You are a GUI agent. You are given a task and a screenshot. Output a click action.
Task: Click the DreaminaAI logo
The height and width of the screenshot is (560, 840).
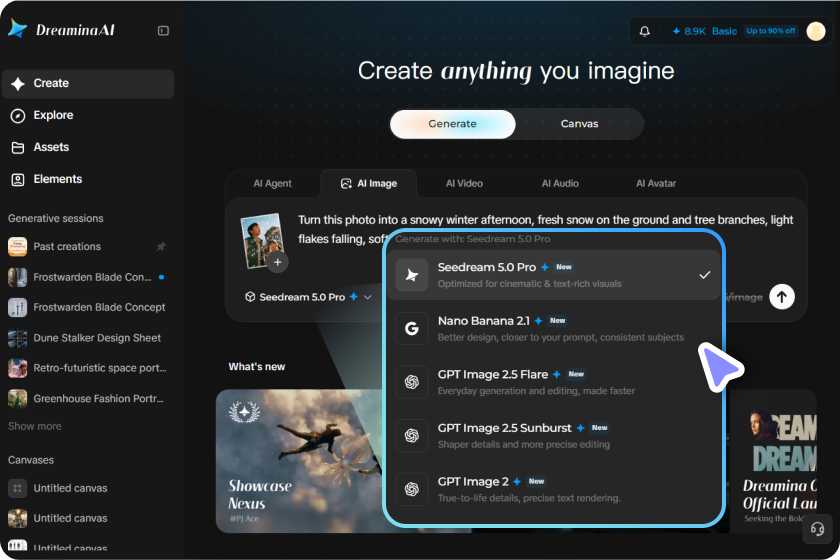coord(62,29)
